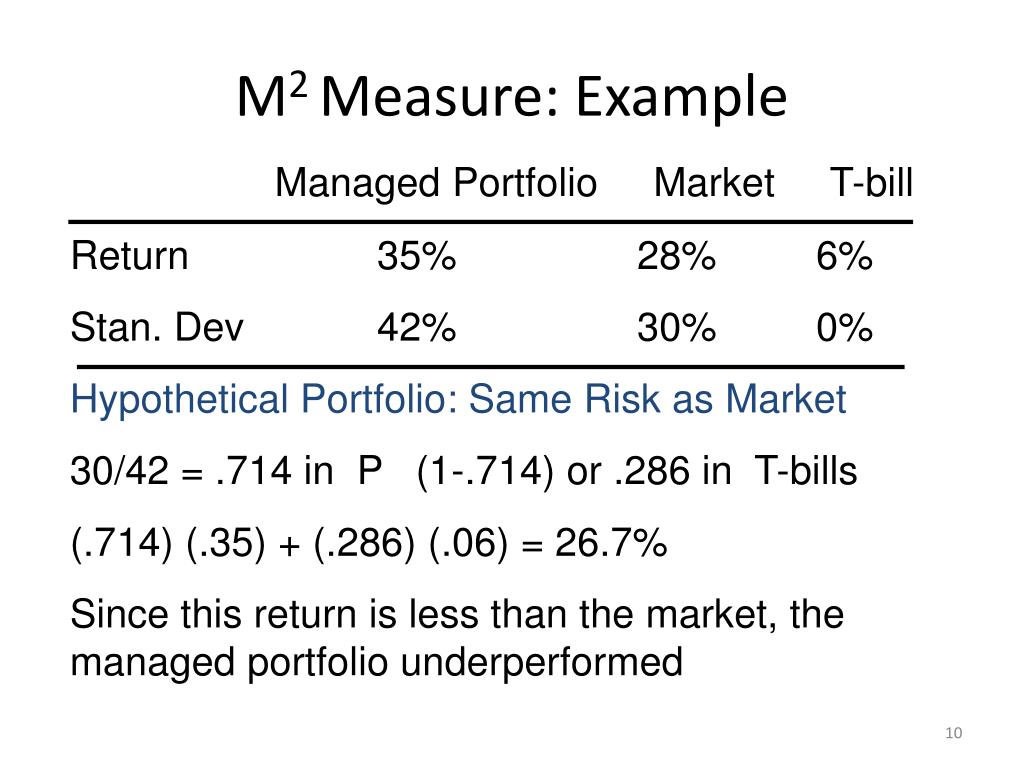The image size is (1024, 768).
Task: Click the '(.714) (.35)' term in the formula
Action: coord(162,545)
